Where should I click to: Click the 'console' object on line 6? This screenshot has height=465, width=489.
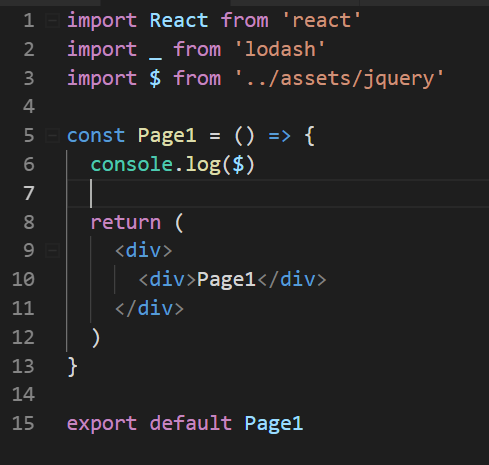132,165
